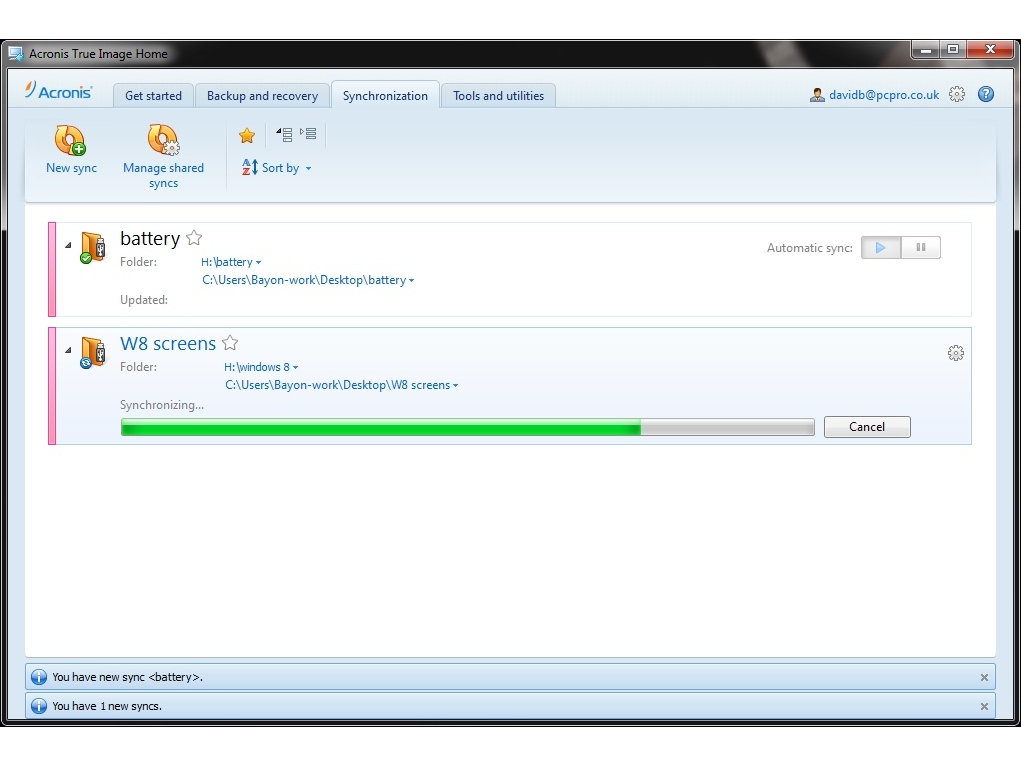The image size is (1021, 766).
Task: Open W8 screens sync settings gear
Action: point(955,353)
